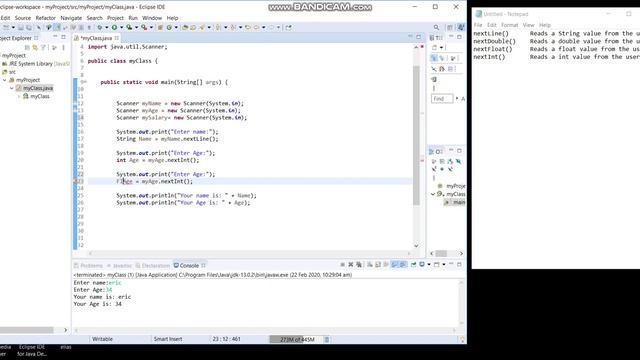Click the magnifier Search icon at toolbar right
The height and width of the screenshot is (360, 640).
point(436,27)
